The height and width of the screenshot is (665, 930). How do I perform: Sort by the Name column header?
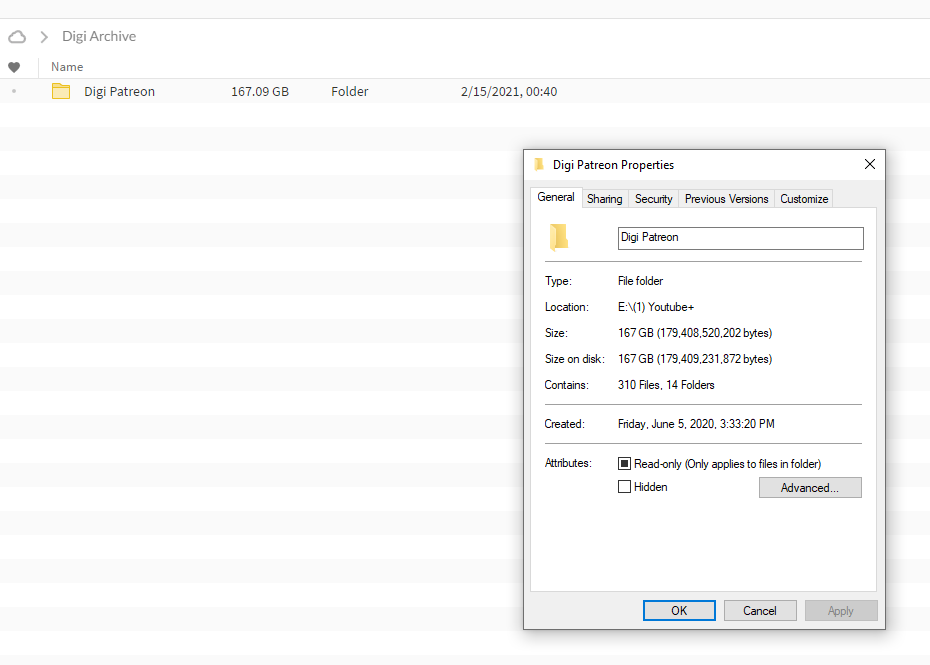click(67, 67)
